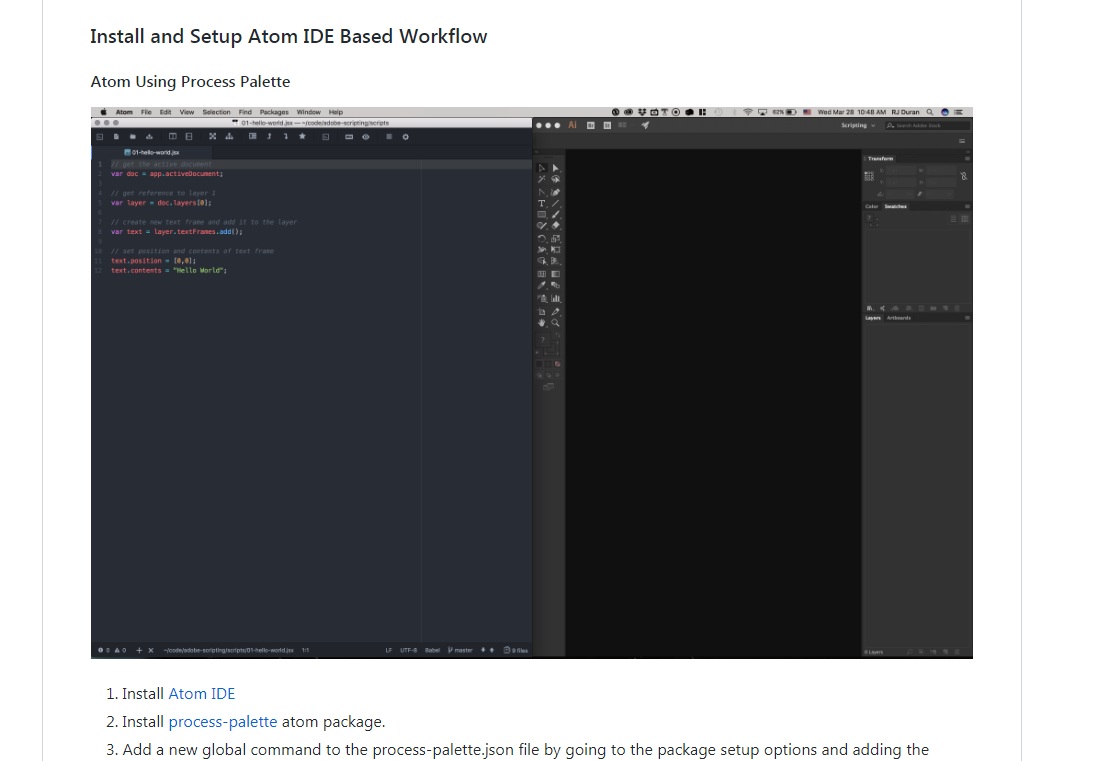Open Atom's Selection menu
The height and width of the screenshot is (761, 1111).
[216, 112]
